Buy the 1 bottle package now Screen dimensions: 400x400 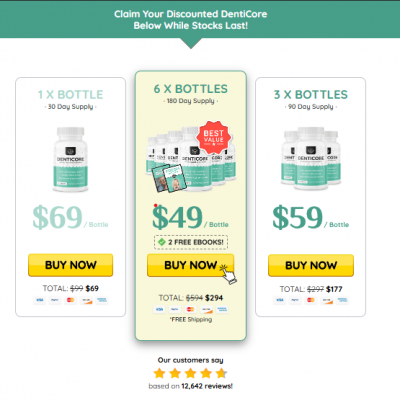tap(70, 265)
